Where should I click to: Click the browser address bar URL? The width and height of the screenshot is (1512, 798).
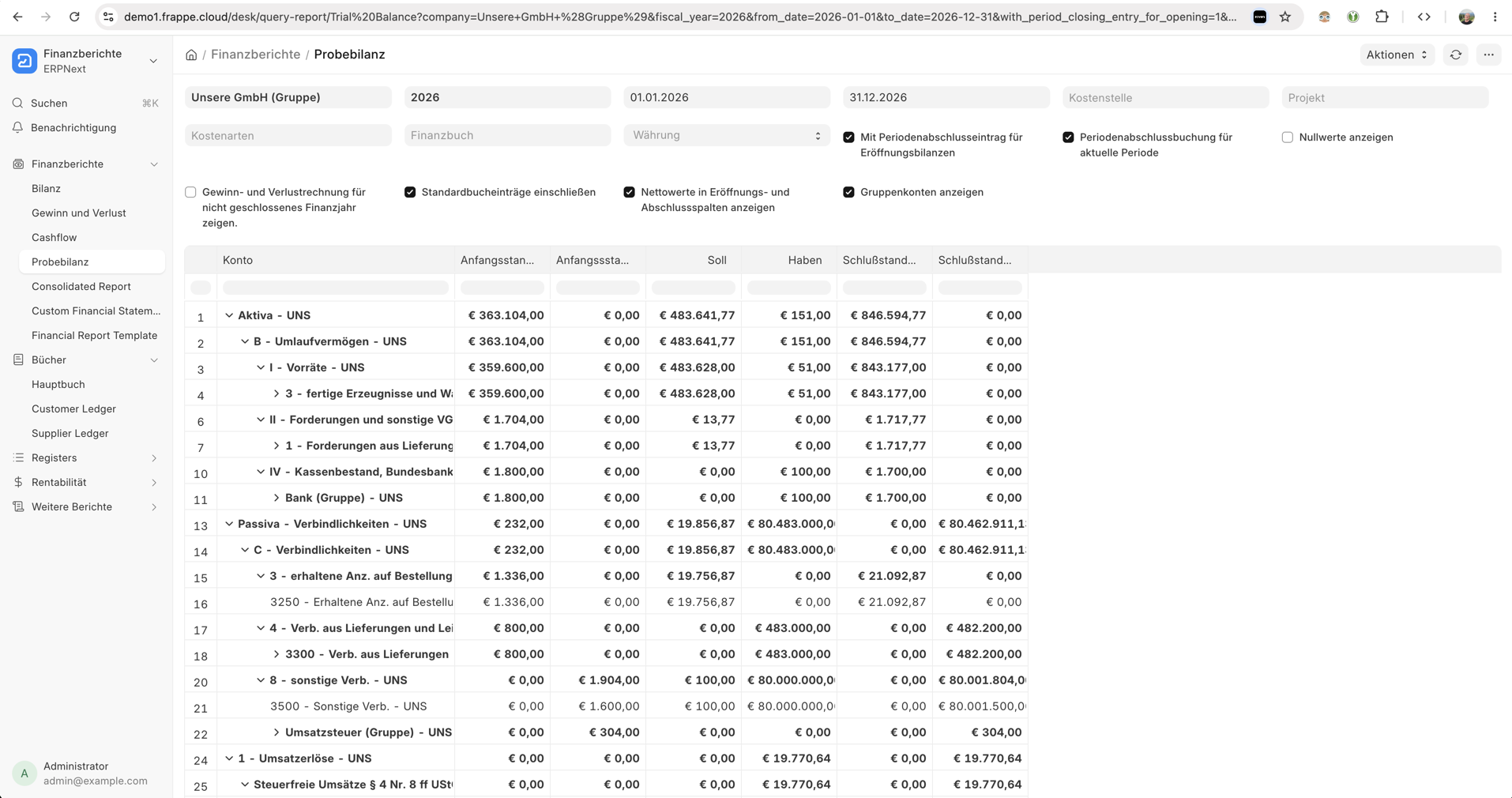point(680,17)
